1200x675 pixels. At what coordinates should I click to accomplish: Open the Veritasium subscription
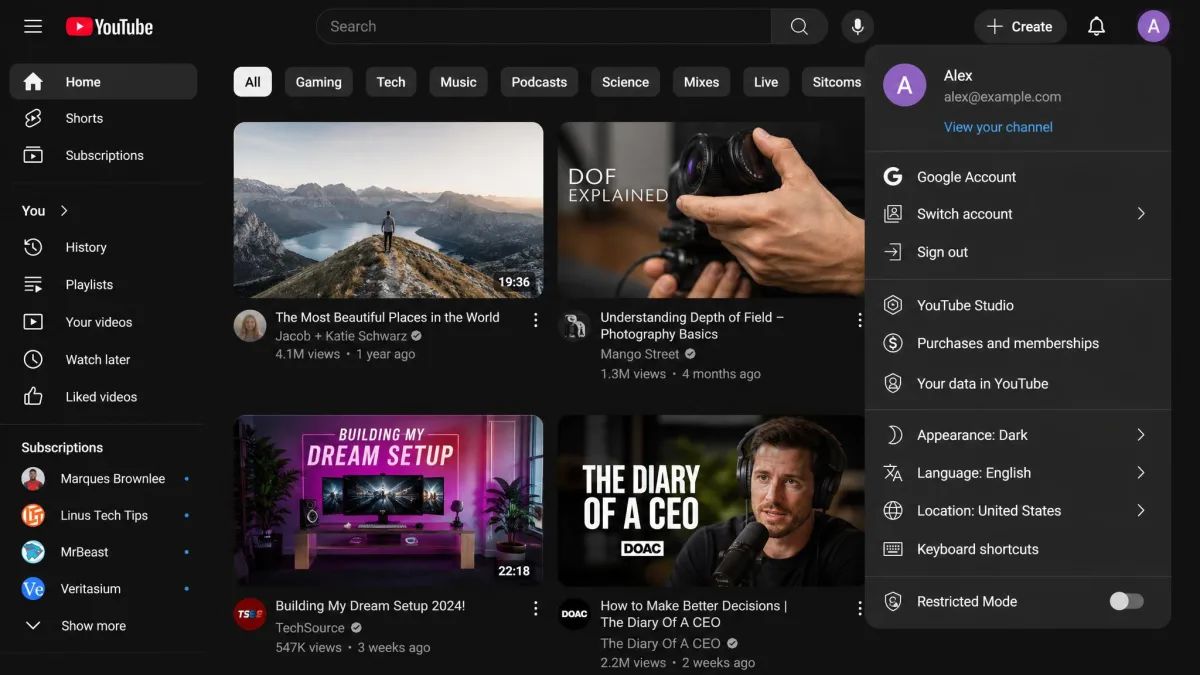click(103, 589)
